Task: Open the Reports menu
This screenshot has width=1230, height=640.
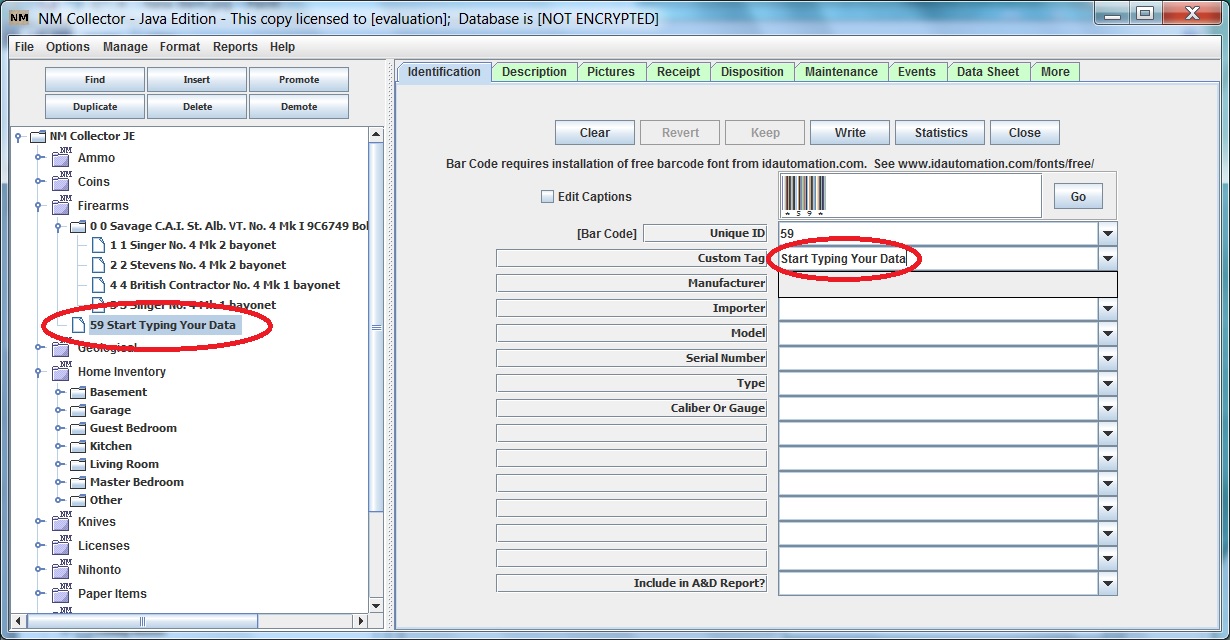Action: point(235,47)
